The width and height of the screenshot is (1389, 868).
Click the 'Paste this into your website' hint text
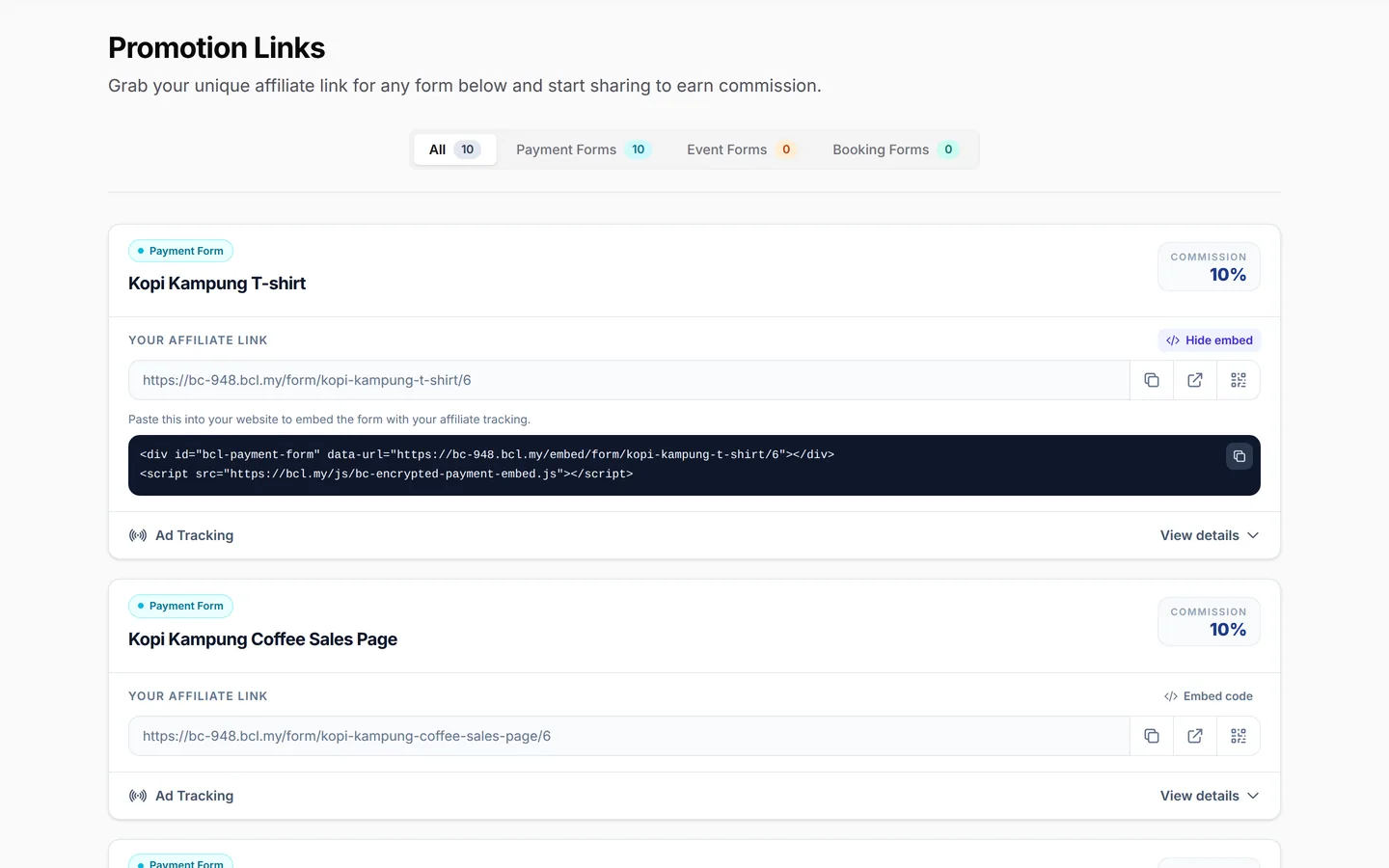pyautogui.click(x=329, y=420)
